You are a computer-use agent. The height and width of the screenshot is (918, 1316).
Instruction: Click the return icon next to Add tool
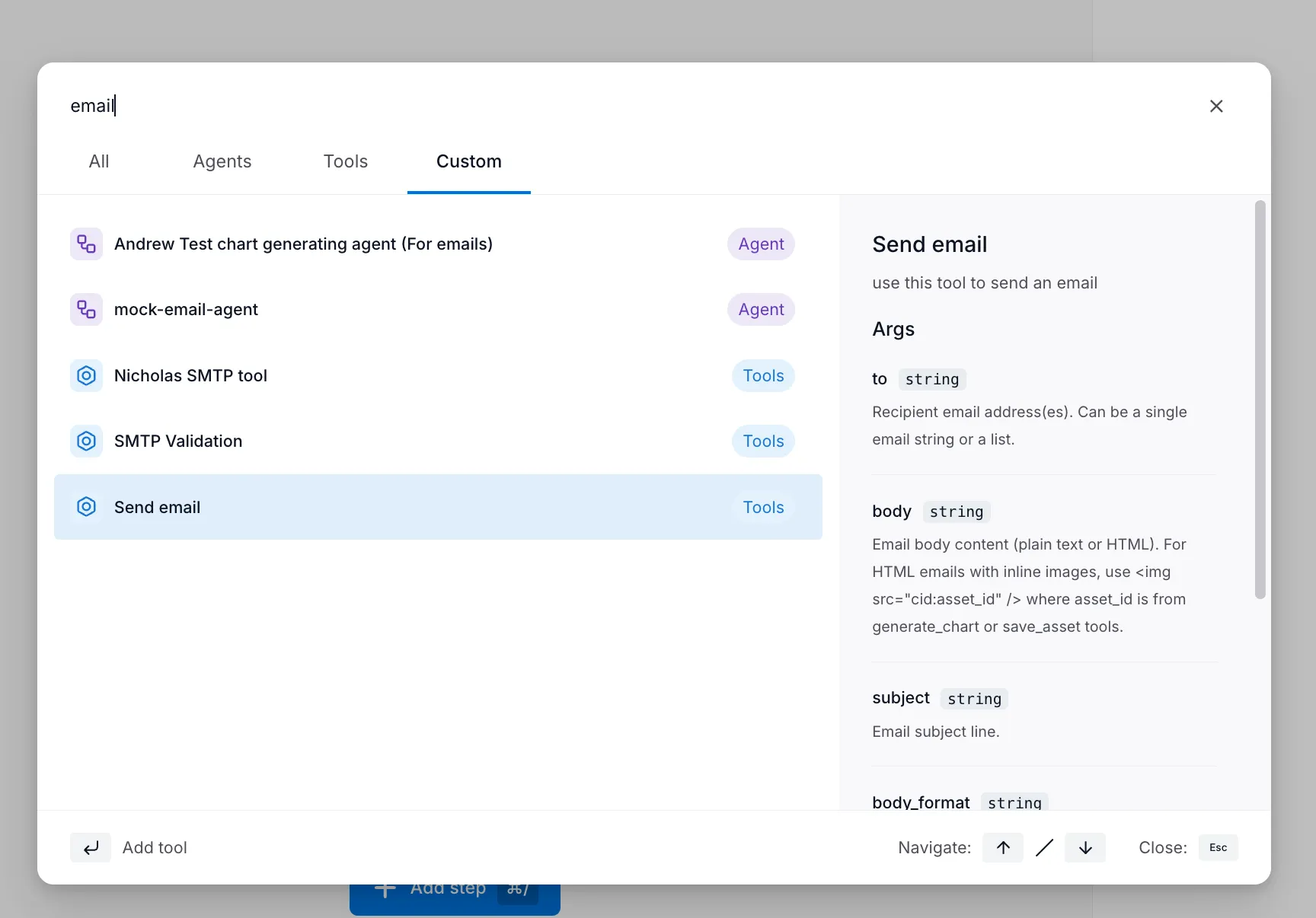click(90, 847)
